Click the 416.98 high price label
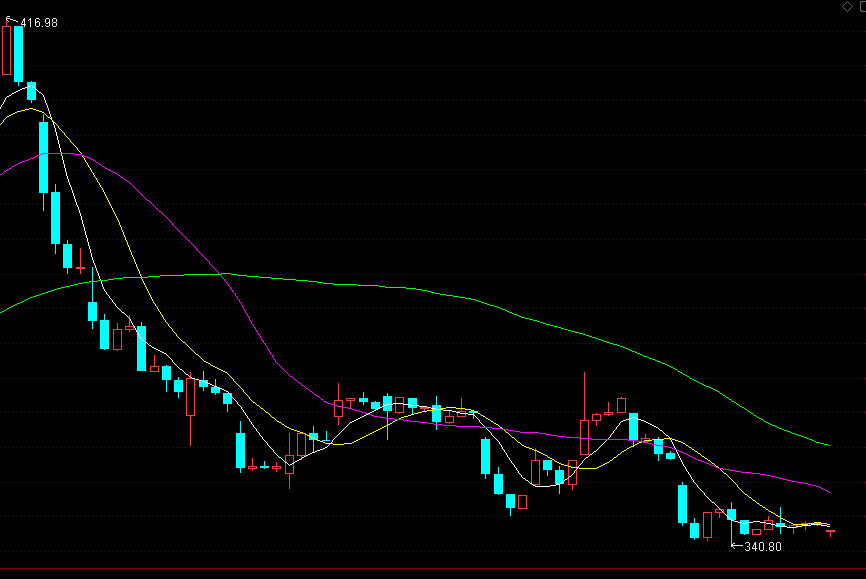The width and height of the screenshot is (866, 579). tap(39, 23)
